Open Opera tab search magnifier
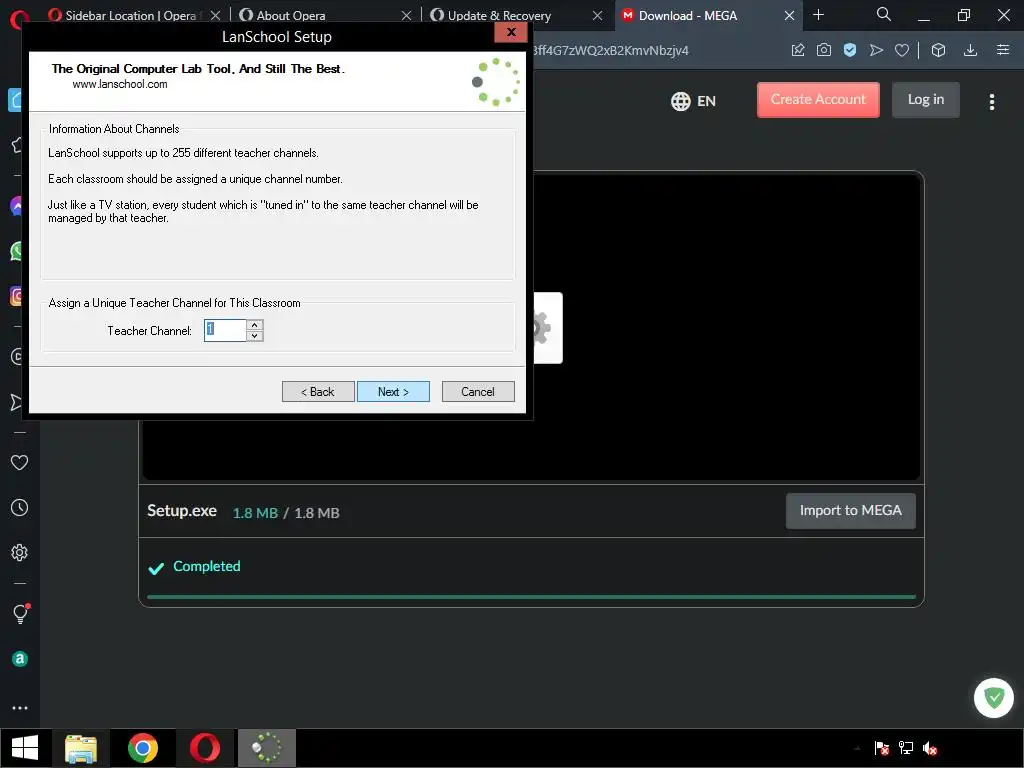Image resolution: width=1024 pixels, height=768 pixels. tap(883, 14)
